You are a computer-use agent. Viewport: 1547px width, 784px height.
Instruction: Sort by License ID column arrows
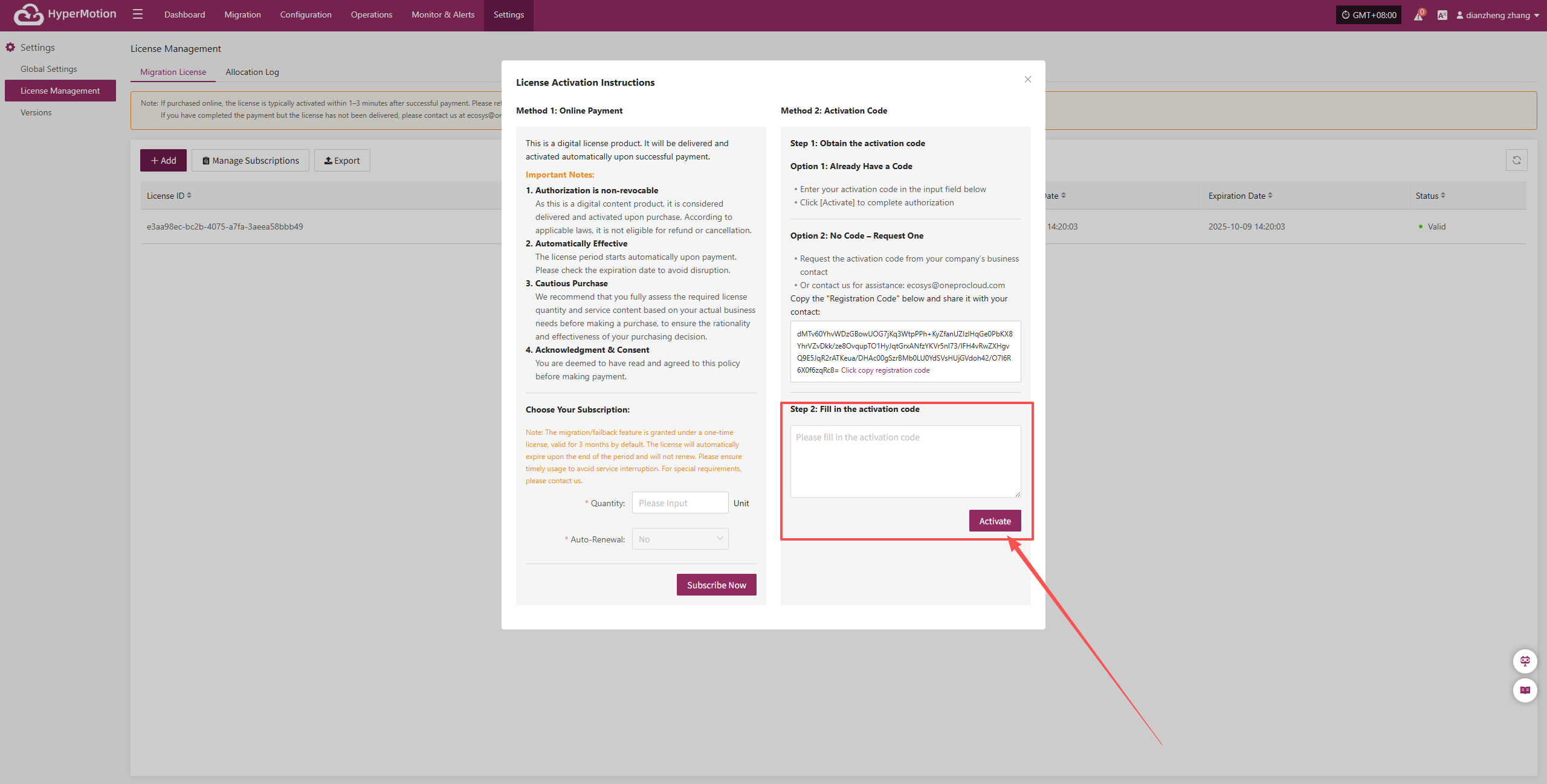click(189, 195)
